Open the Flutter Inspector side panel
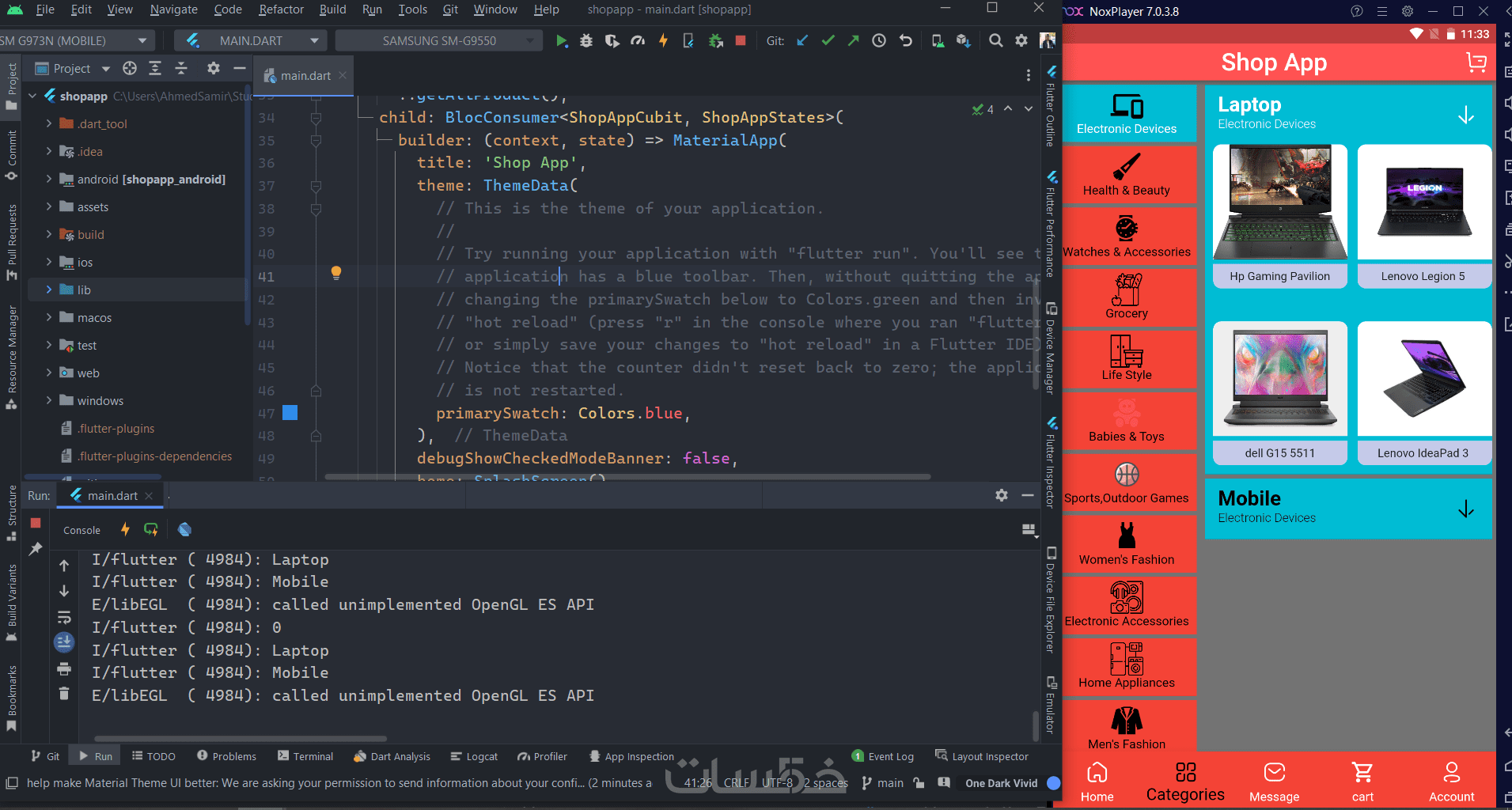Screen dimensions: 1512x810 coord(1051,461)
